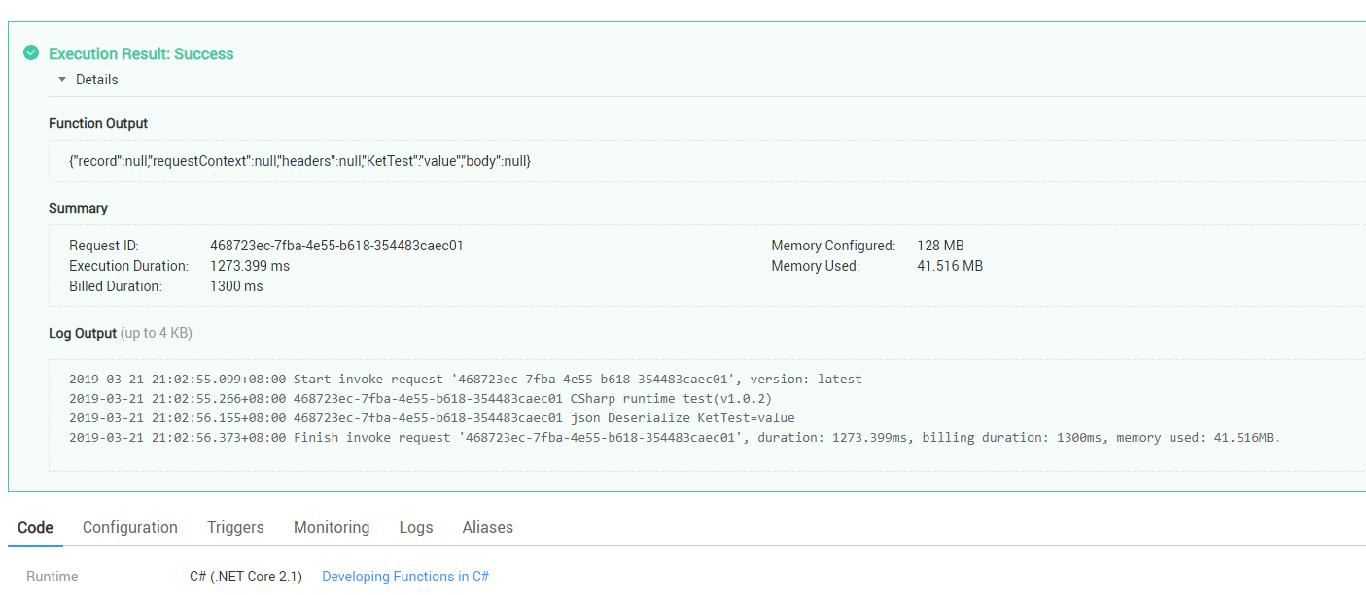Viewport: 1366px width, 595px height.
Task: Open the Logs tab
Action: tap(416, 527)
